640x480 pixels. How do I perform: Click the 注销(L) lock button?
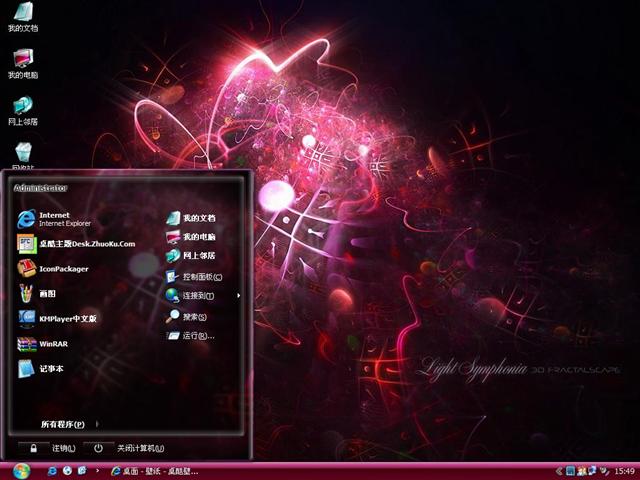click(34, 448)
